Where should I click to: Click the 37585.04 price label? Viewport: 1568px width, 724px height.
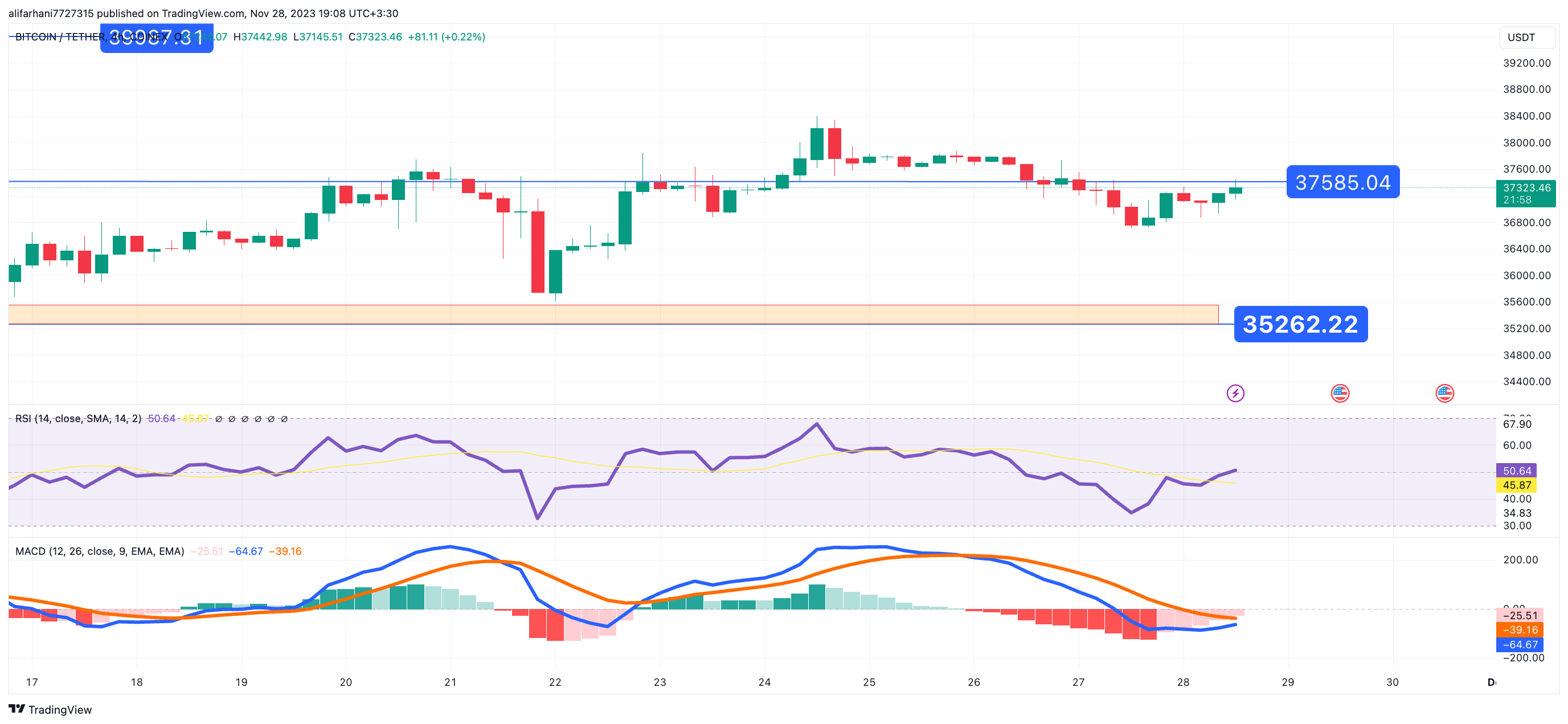1343,182
